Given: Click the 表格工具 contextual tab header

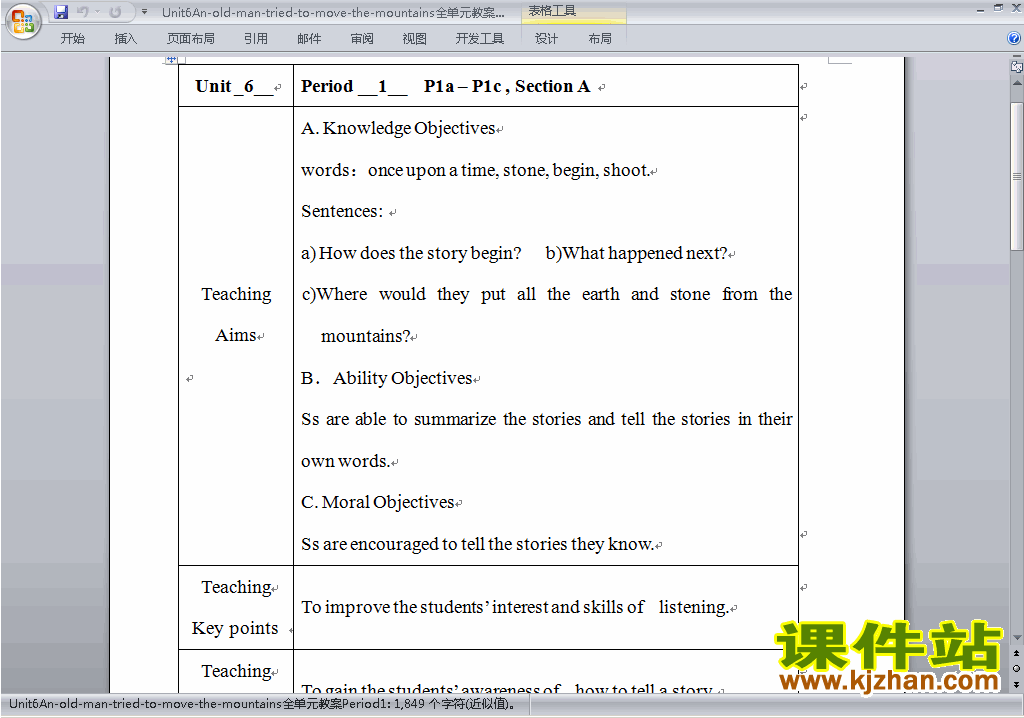Looking at the screenshot, I should pos(552,11).
